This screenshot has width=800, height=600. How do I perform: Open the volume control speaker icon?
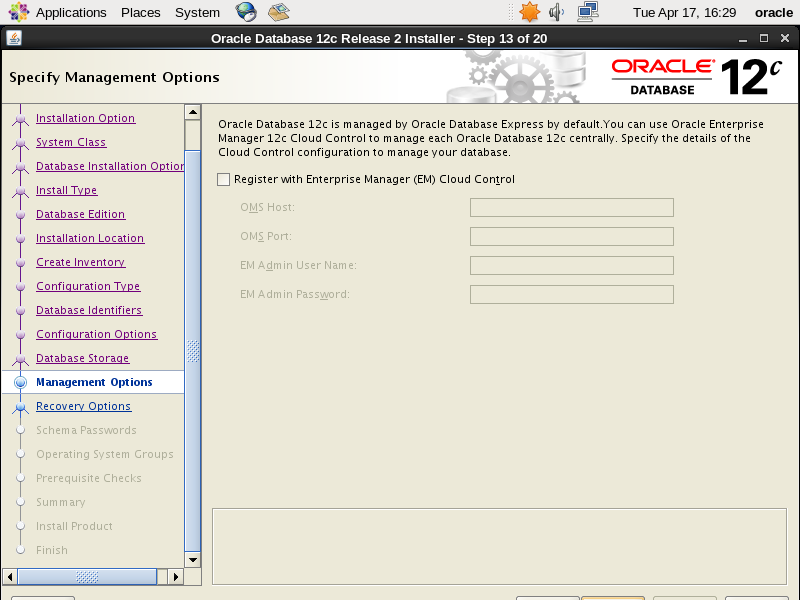(x=556, y=12)
